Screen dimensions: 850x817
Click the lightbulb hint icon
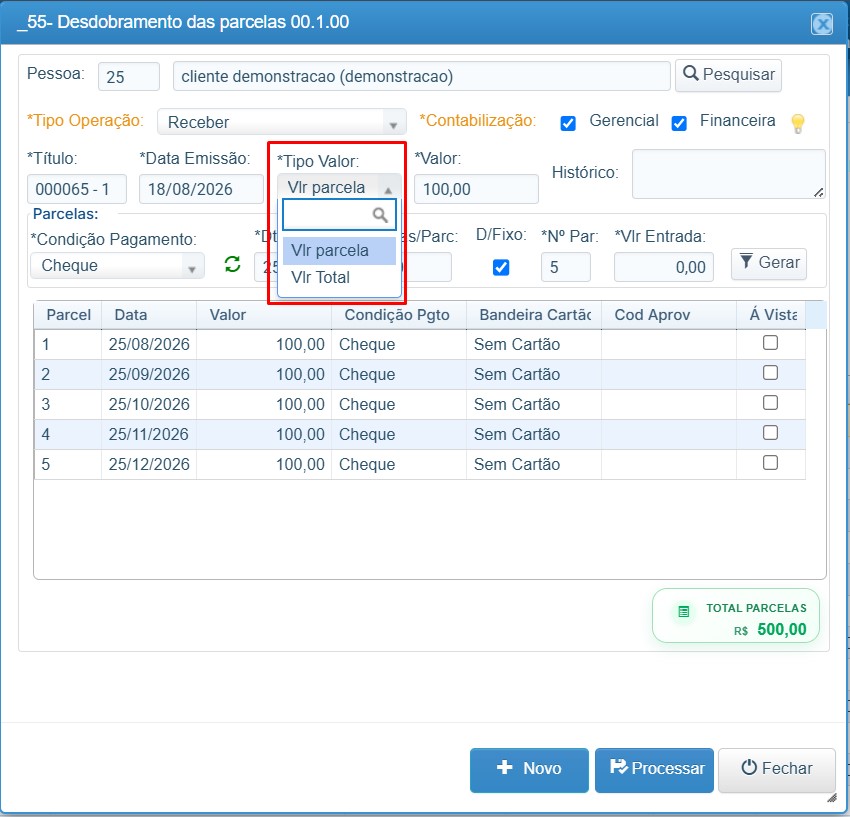[797, 124]
